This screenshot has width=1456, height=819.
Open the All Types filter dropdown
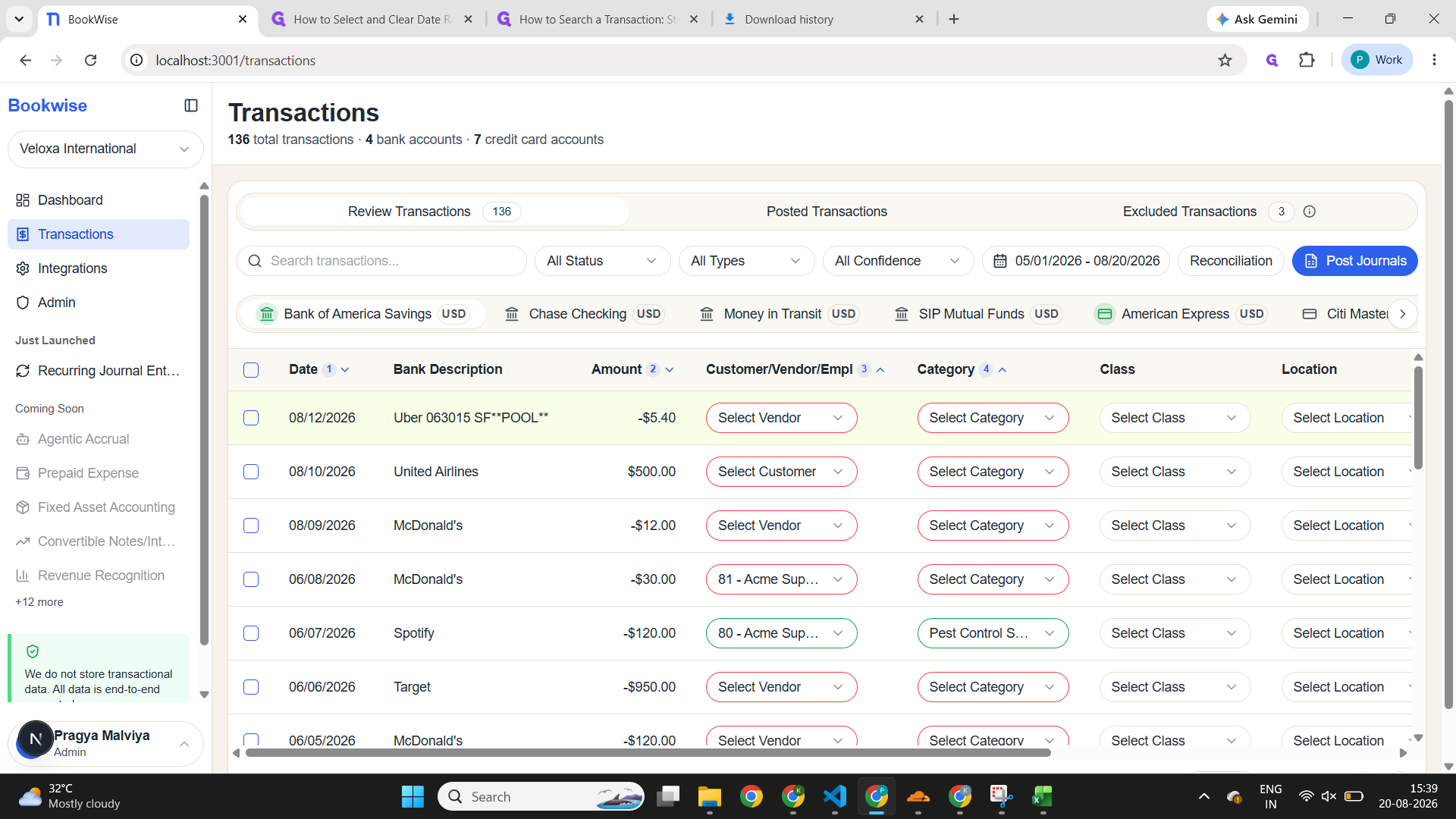point(746,261)
